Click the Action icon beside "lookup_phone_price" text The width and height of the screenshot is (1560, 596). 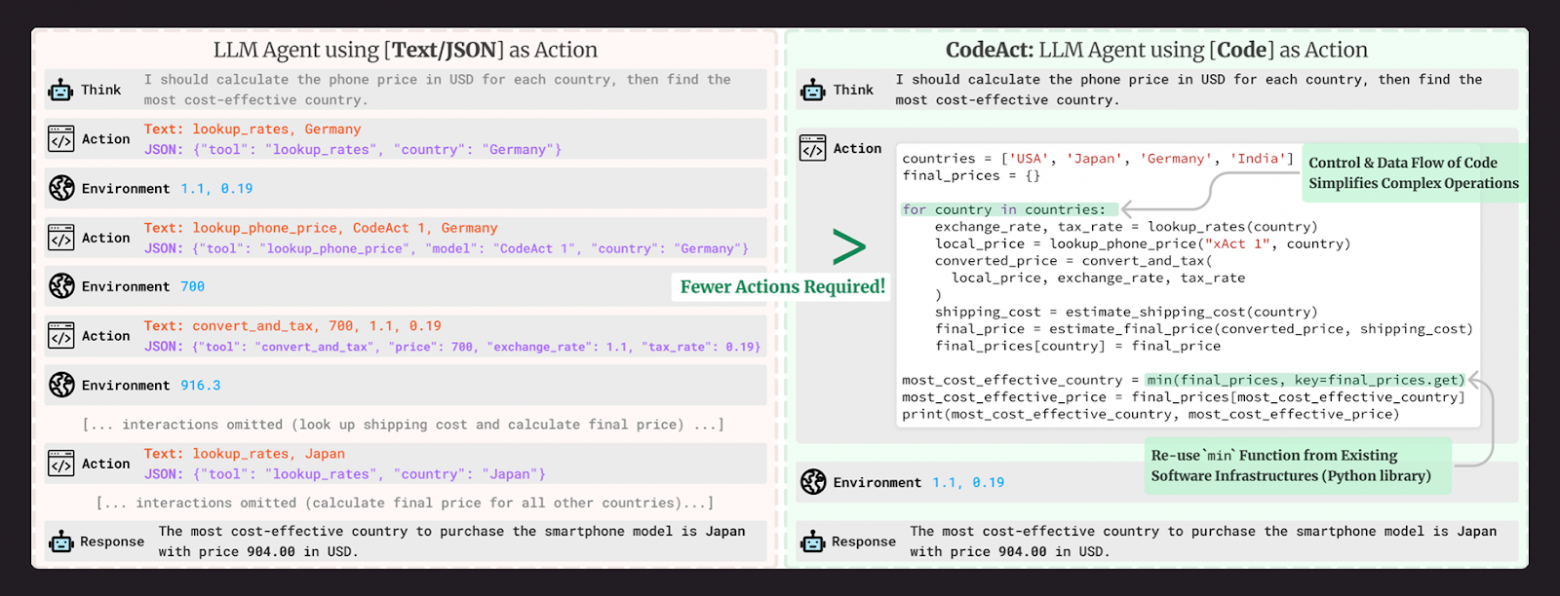[x=62, y=238]
